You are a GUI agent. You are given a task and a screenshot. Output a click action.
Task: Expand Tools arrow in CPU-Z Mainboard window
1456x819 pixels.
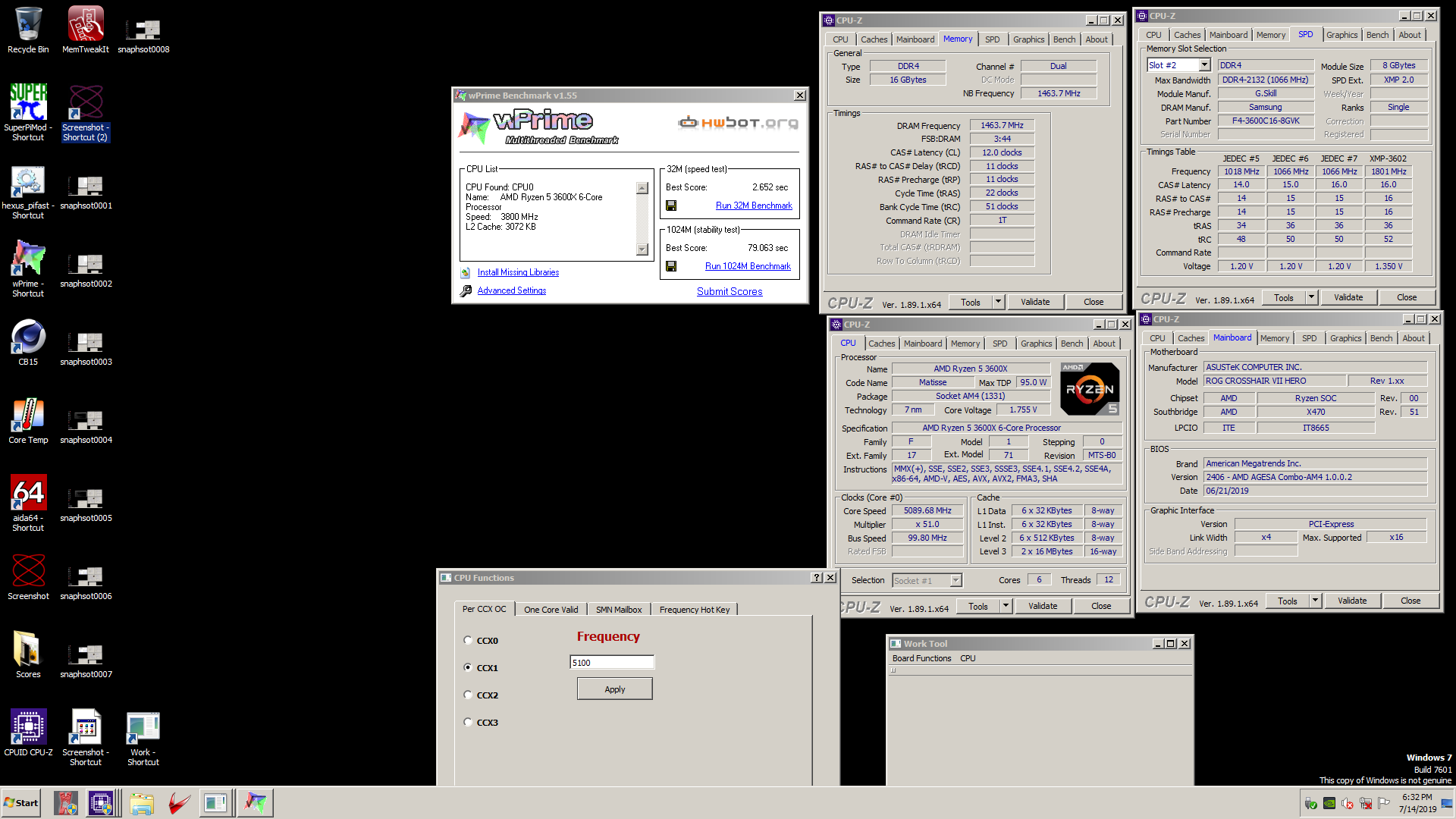coord(1315,601)
